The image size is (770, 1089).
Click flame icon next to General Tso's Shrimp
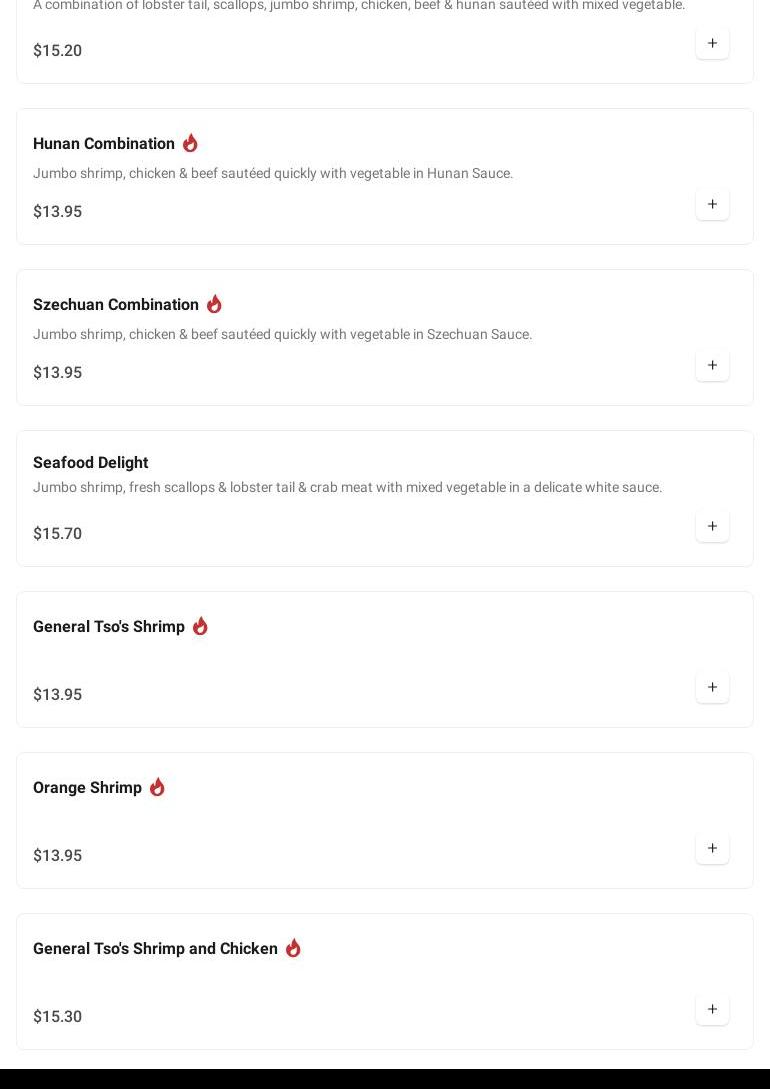pyautogui.click(x=200, y=626)
